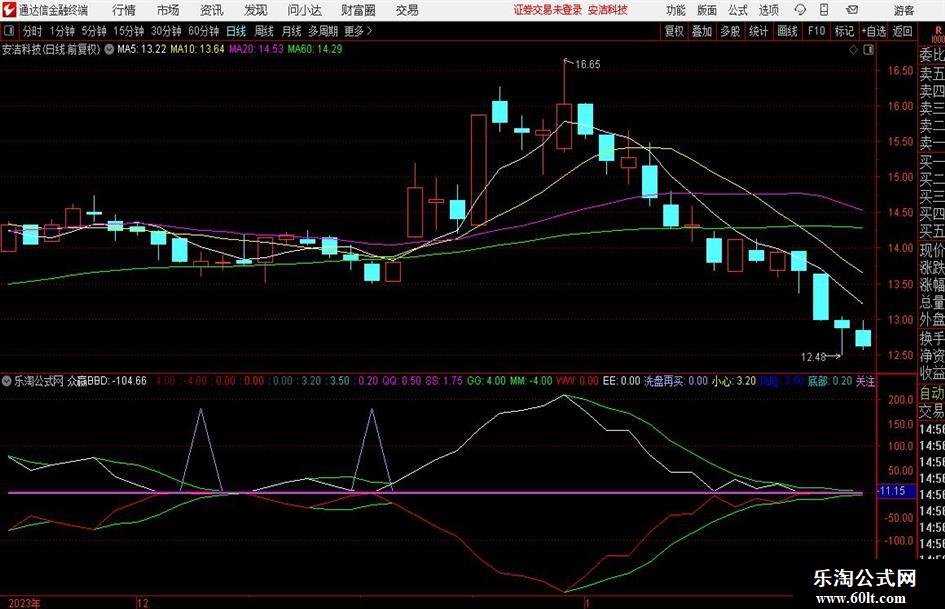945x609 pixels.
Task: Open the 版面 menu
Action: [x=707, y=10]
